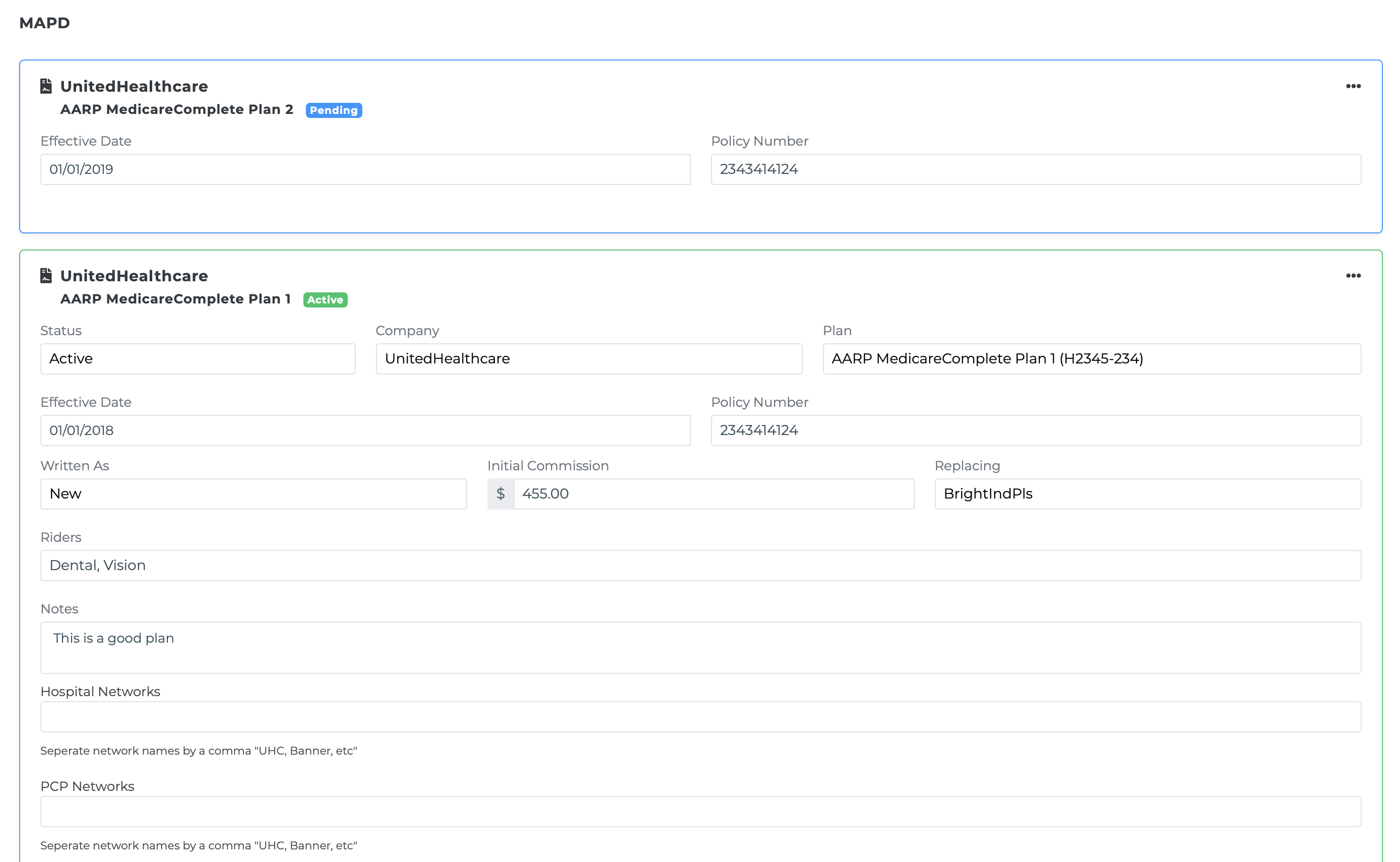Open the Plan dropdown showing AARP MedicareComplete Plan 1
Viewport: 1400px width, 862px height.
coord(1092,358)
